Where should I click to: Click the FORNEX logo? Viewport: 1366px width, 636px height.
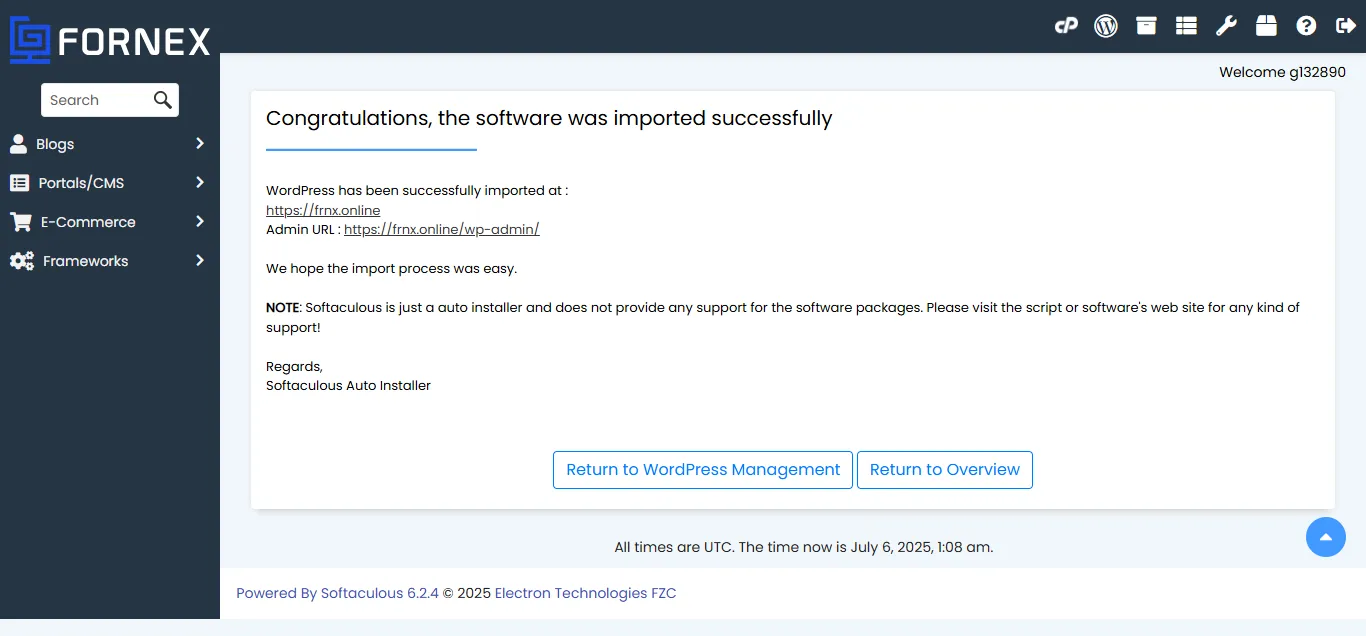coord(110,40)
